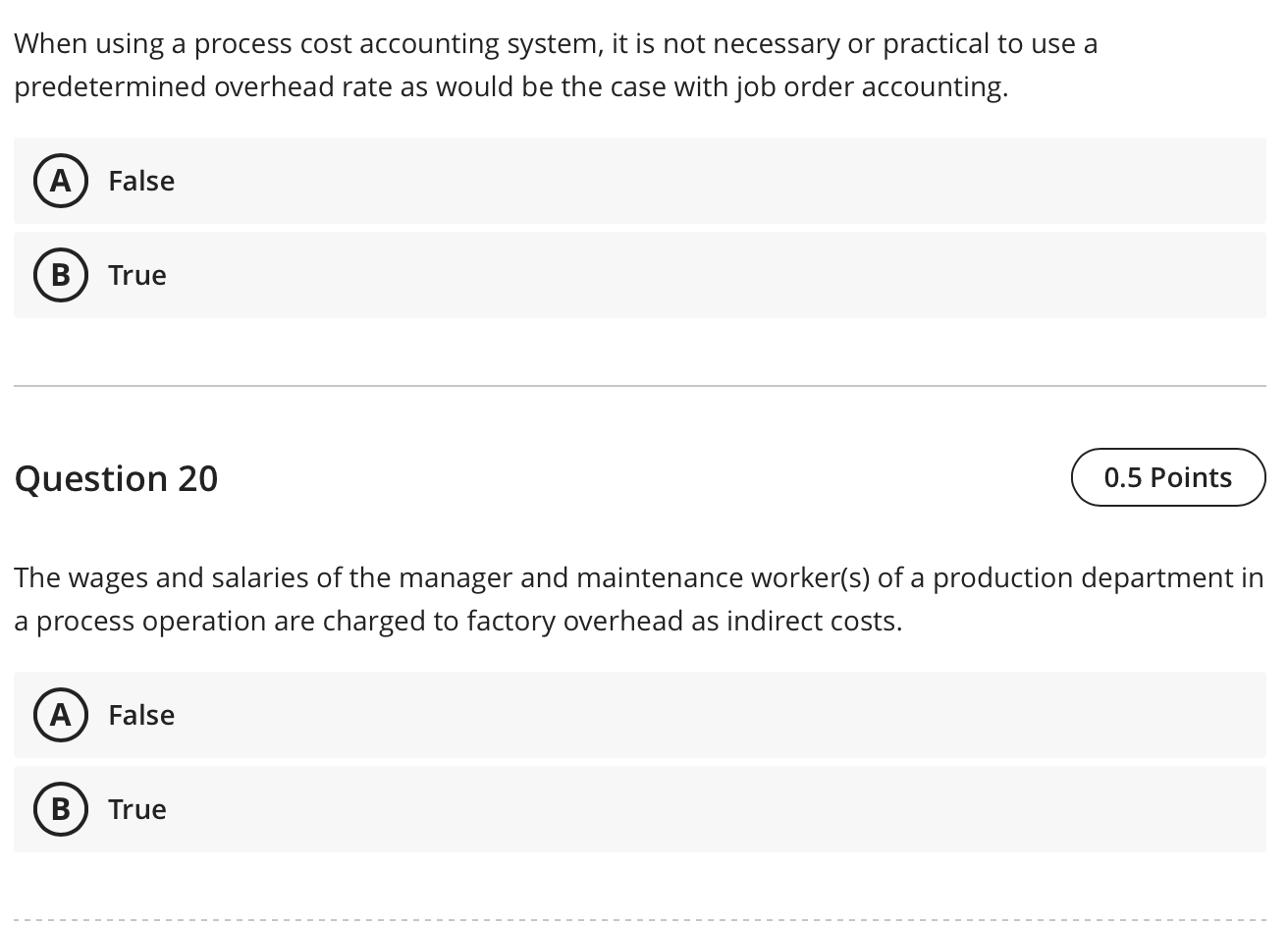Click the circled B icon under Question 20

pos(61,809)
